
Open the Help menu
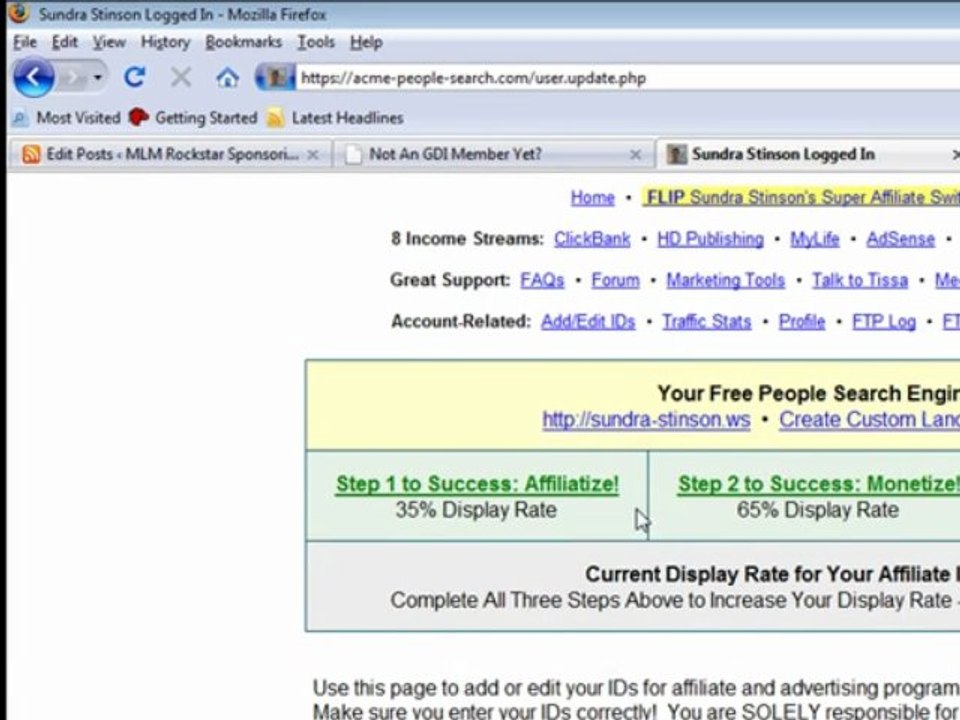click(366, 42)
